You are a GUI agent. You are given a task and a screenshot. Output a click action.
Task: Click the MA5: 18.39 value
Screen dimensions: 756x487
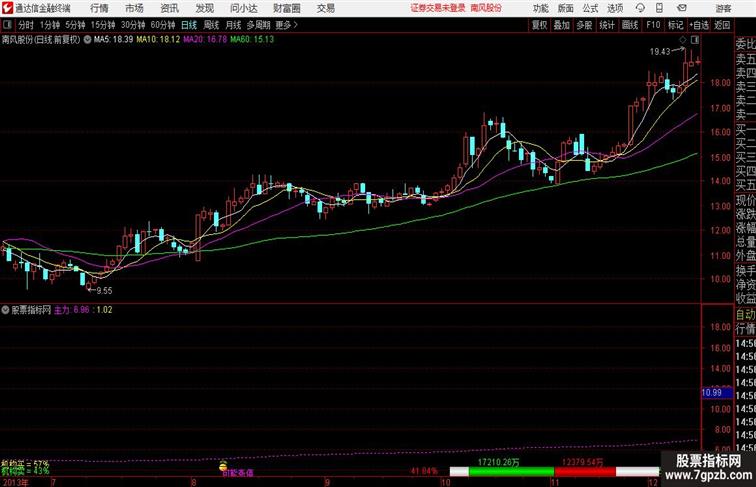[x=113, y=40]
